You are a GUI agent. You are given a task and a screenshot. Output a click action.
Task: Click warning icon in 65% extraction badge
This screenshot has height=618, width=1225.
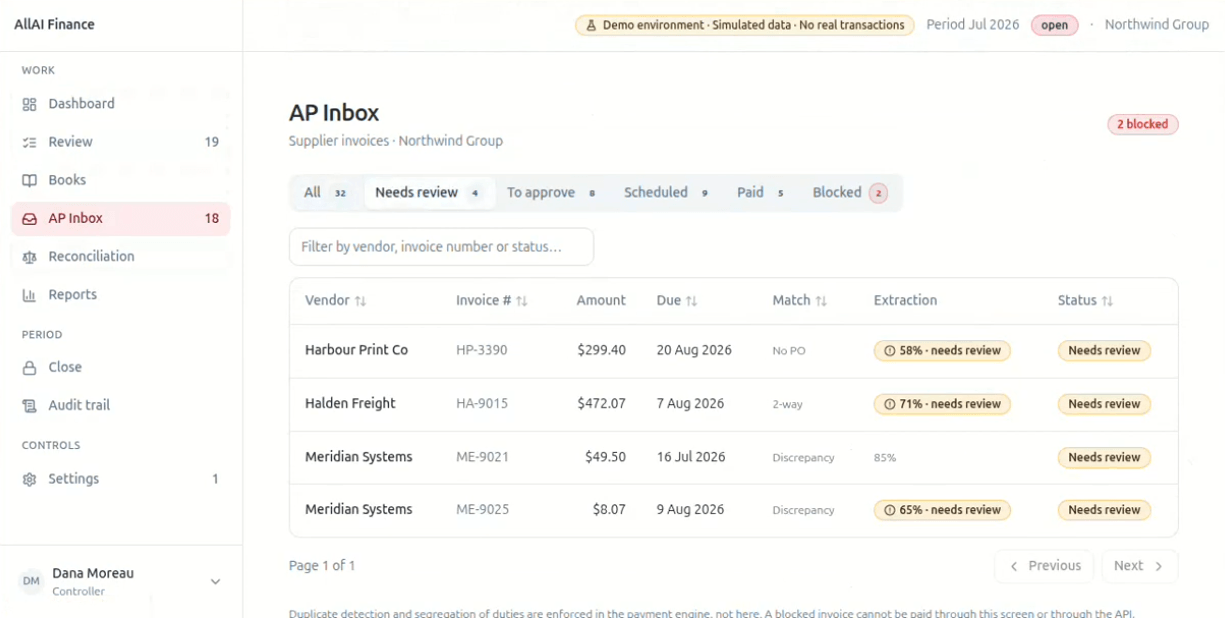click(890, 510)
